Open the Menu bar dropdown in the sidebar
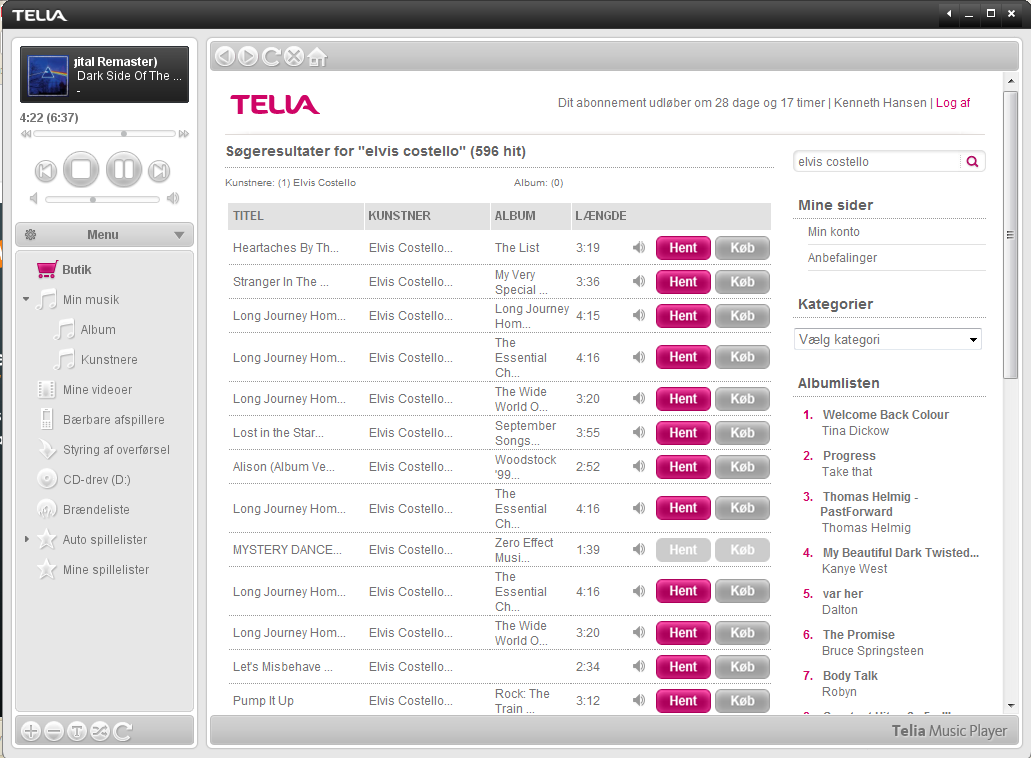Screen dimensions: 1031x758 [x=104, y=235]
